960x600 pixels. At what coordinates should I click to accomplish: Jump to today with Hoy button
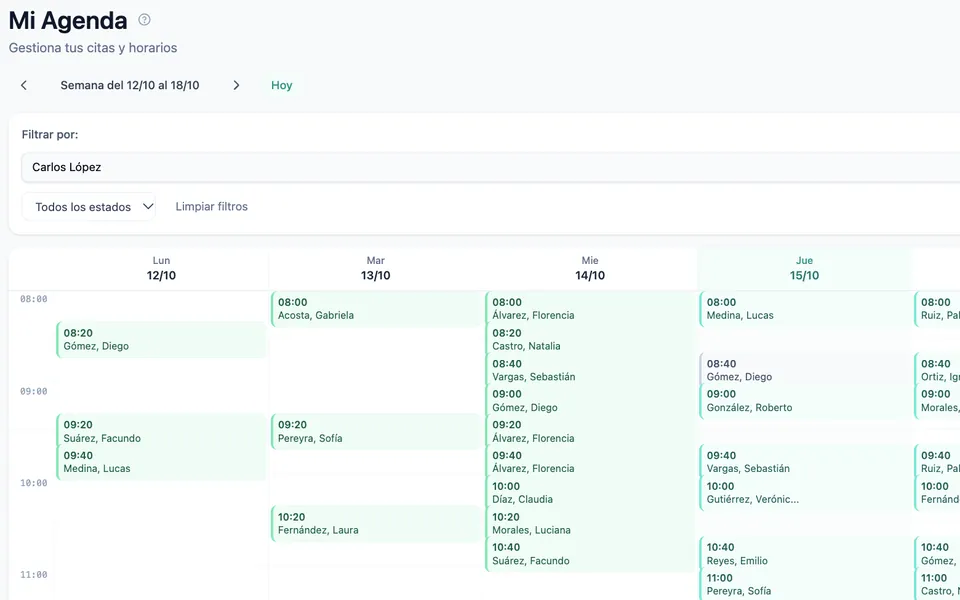pyautogui.click(x=282, y=85)
